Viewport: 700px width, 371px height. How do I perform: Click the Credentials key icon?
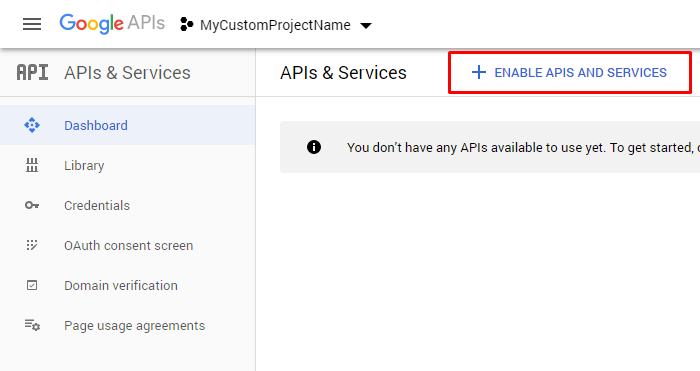point(32,205)
